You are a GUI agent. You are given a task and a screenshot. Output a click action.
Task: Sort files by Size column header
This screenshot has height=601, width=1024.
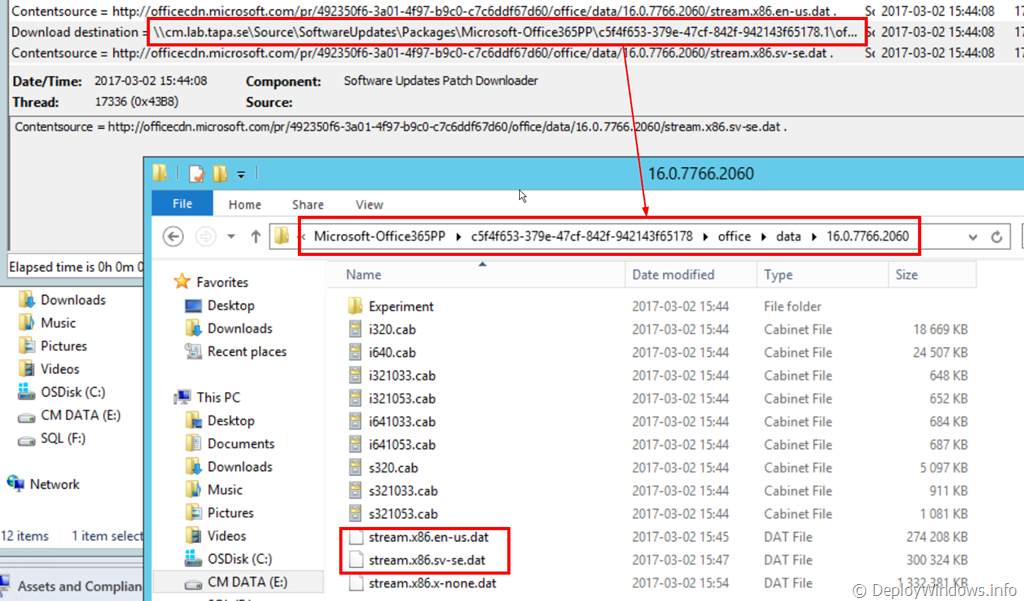click(x=906, y=275)
